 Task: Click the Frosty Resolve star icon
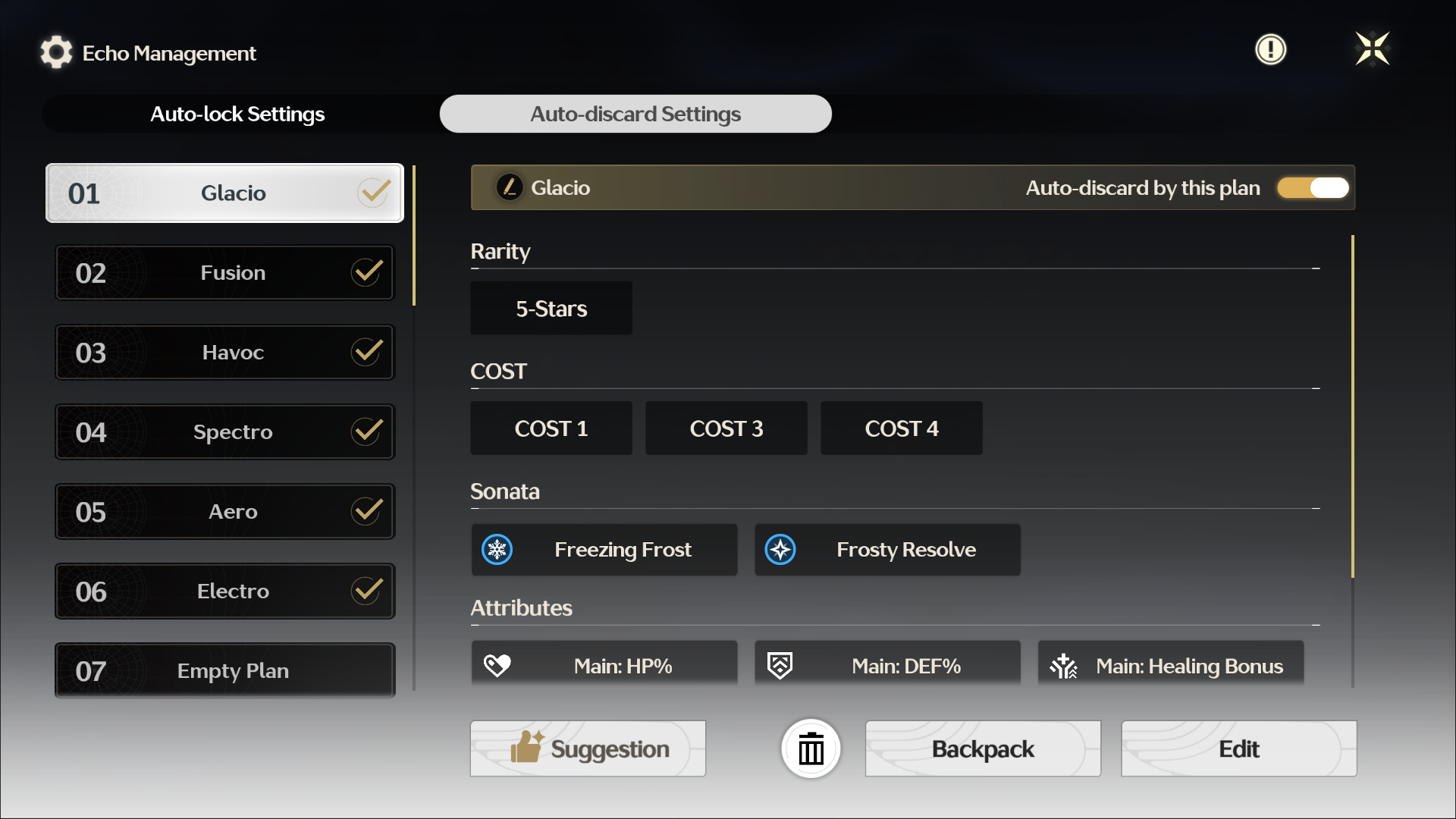(780, 550)
